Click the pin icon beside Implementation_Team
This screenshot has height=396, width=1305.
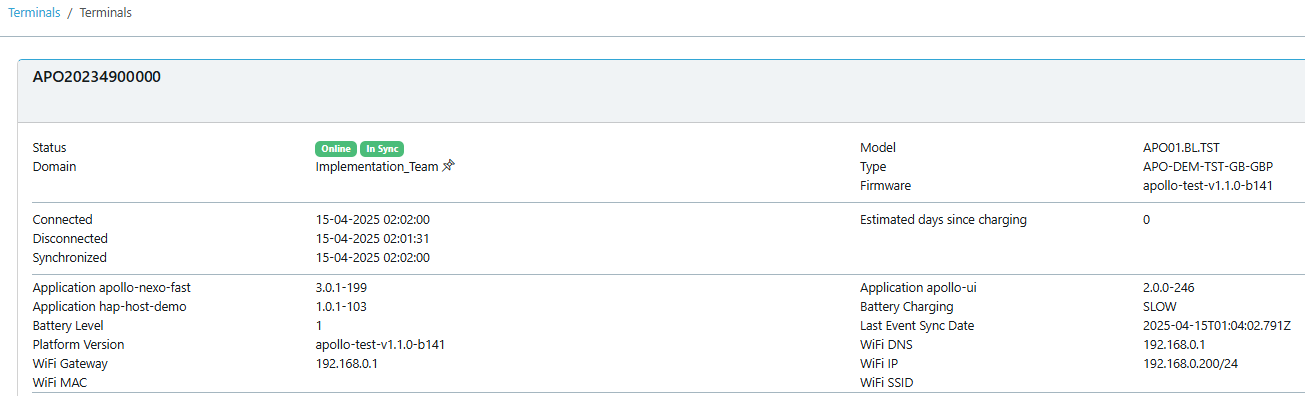pos(448,166)
